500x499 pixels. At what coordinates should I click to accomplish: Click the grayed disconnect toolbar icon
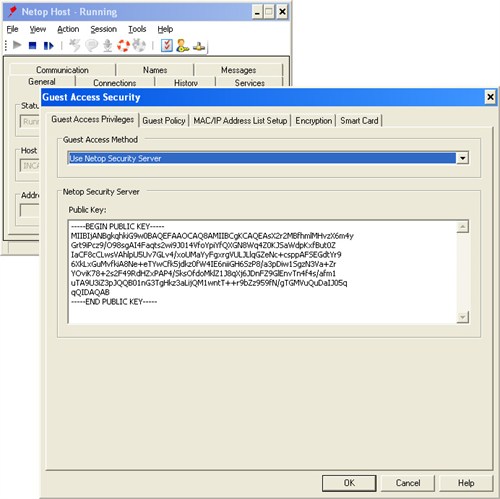tap(75, 45)
